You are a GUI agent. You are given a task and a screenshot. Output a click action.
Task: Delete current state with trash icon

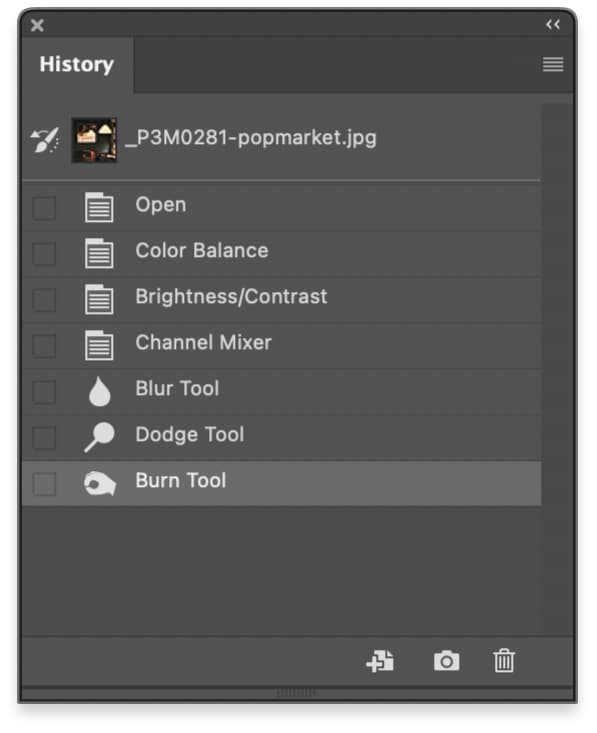[x=504, y=661]
